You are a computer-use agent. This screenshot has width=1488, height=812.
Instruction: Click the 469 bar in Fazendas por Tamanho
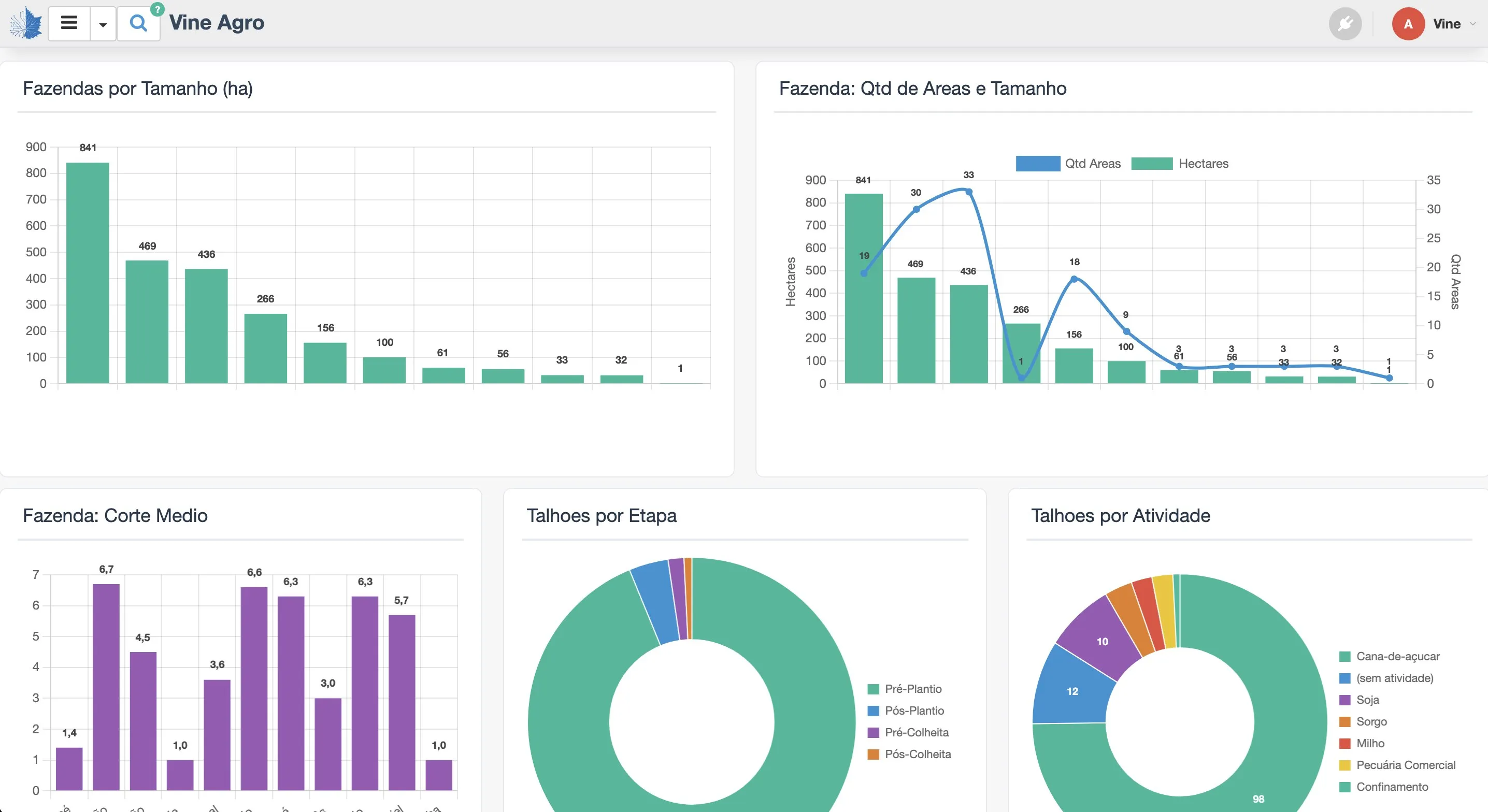point(147,322)
